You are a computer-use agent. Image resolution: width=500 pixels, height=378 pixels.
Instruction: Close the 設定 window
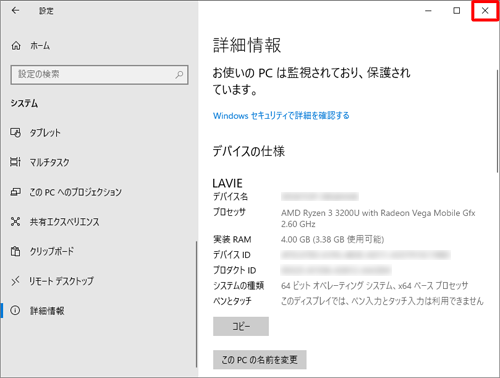(x=485, y=11)
